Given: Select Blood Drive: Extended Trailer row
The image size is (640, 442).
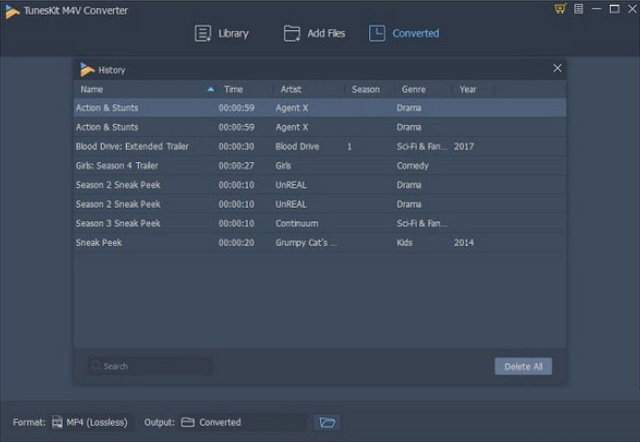Looking at the screenshot, I should (320, 146).
